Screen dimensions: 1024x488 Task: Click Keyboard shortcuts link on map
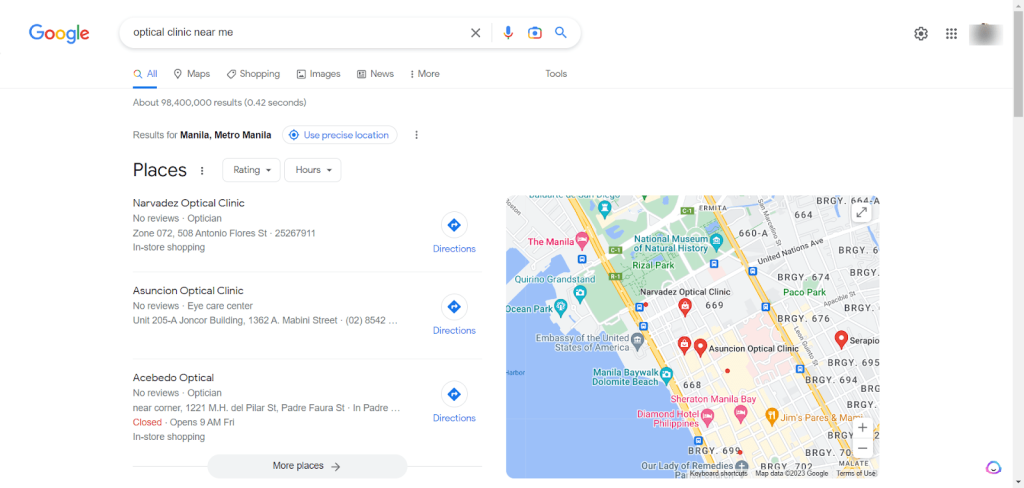(718, 474)
